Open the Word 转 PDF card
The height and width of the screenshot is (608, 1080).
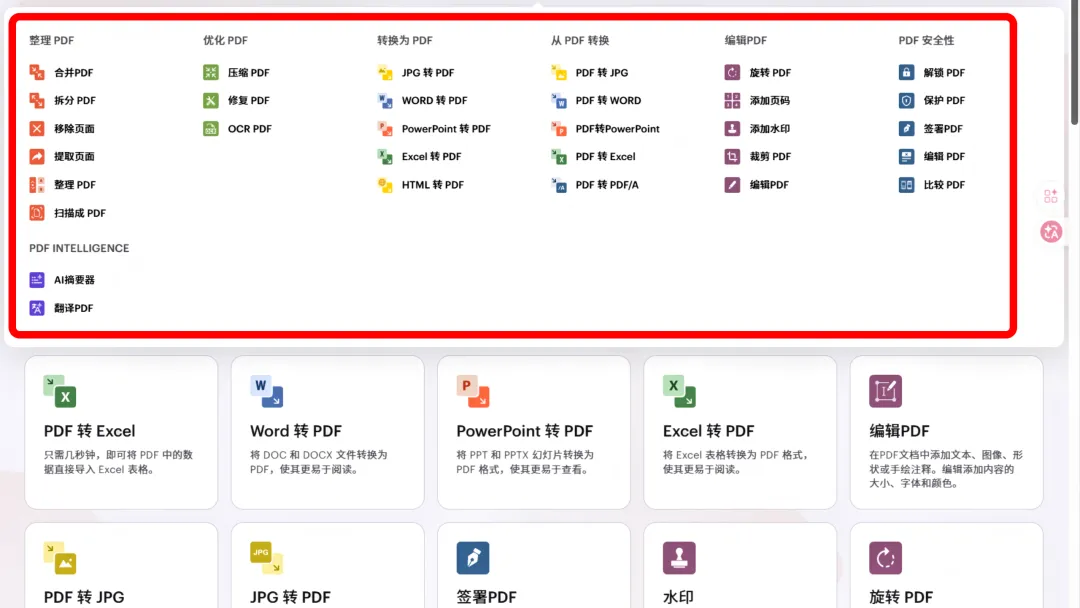[x=328, y=432]
